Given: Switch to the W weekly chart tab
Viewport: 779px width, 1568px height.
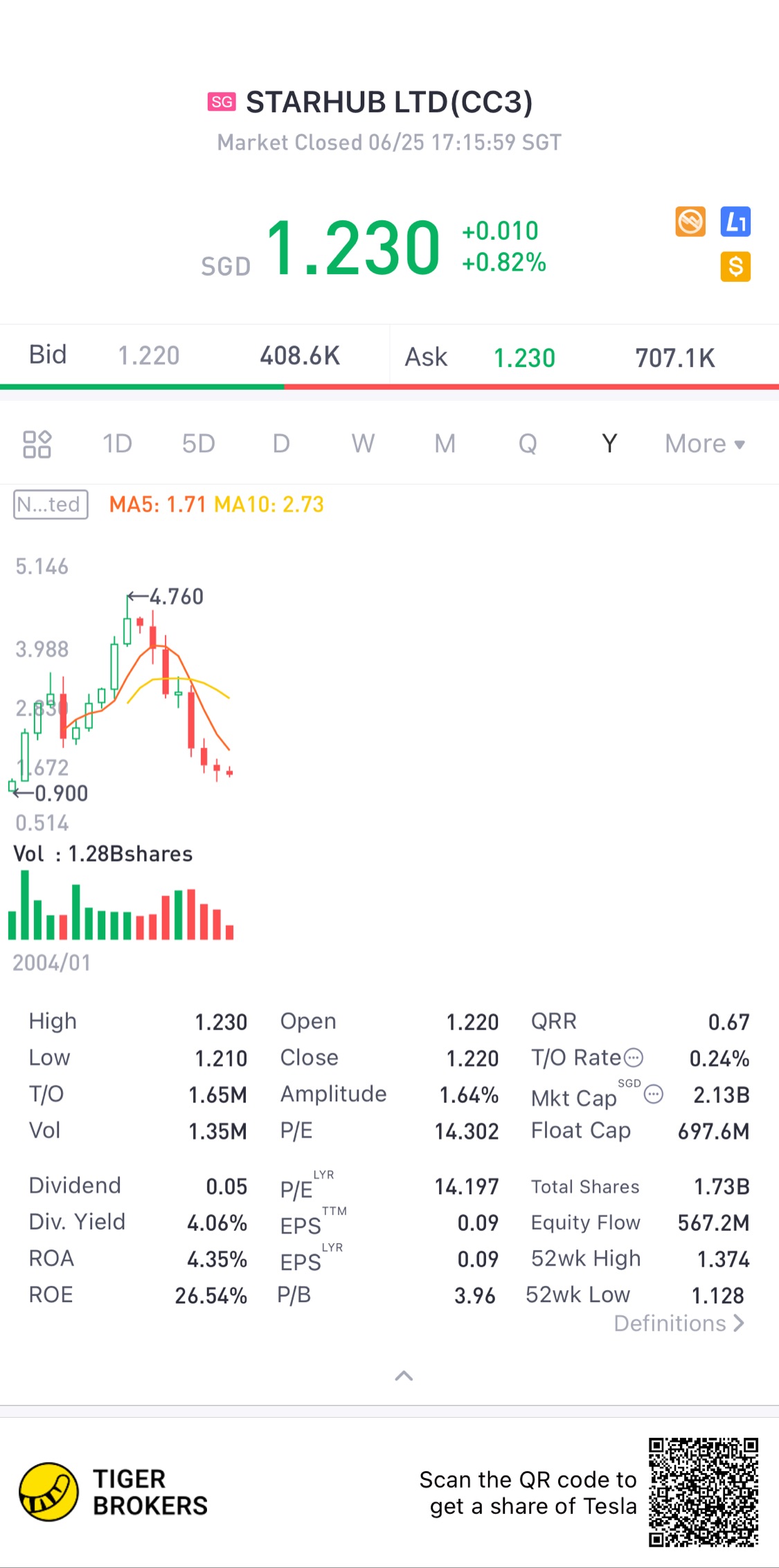Looking at the screenshot, I should point(363,443).
